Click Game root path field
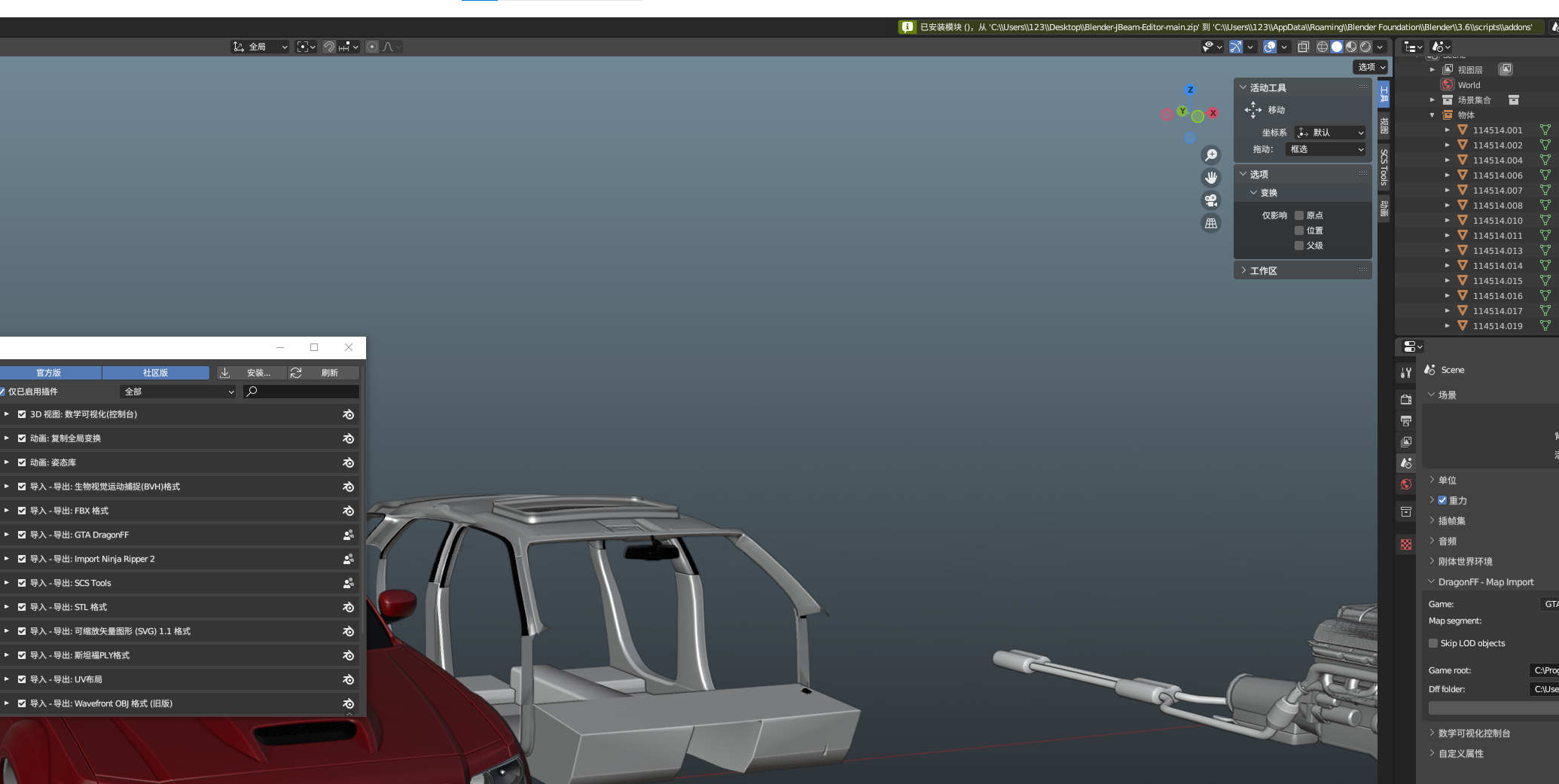The width and height of the screenshot is (1559, 784). pyautogui.click(x=1544, y=670)
